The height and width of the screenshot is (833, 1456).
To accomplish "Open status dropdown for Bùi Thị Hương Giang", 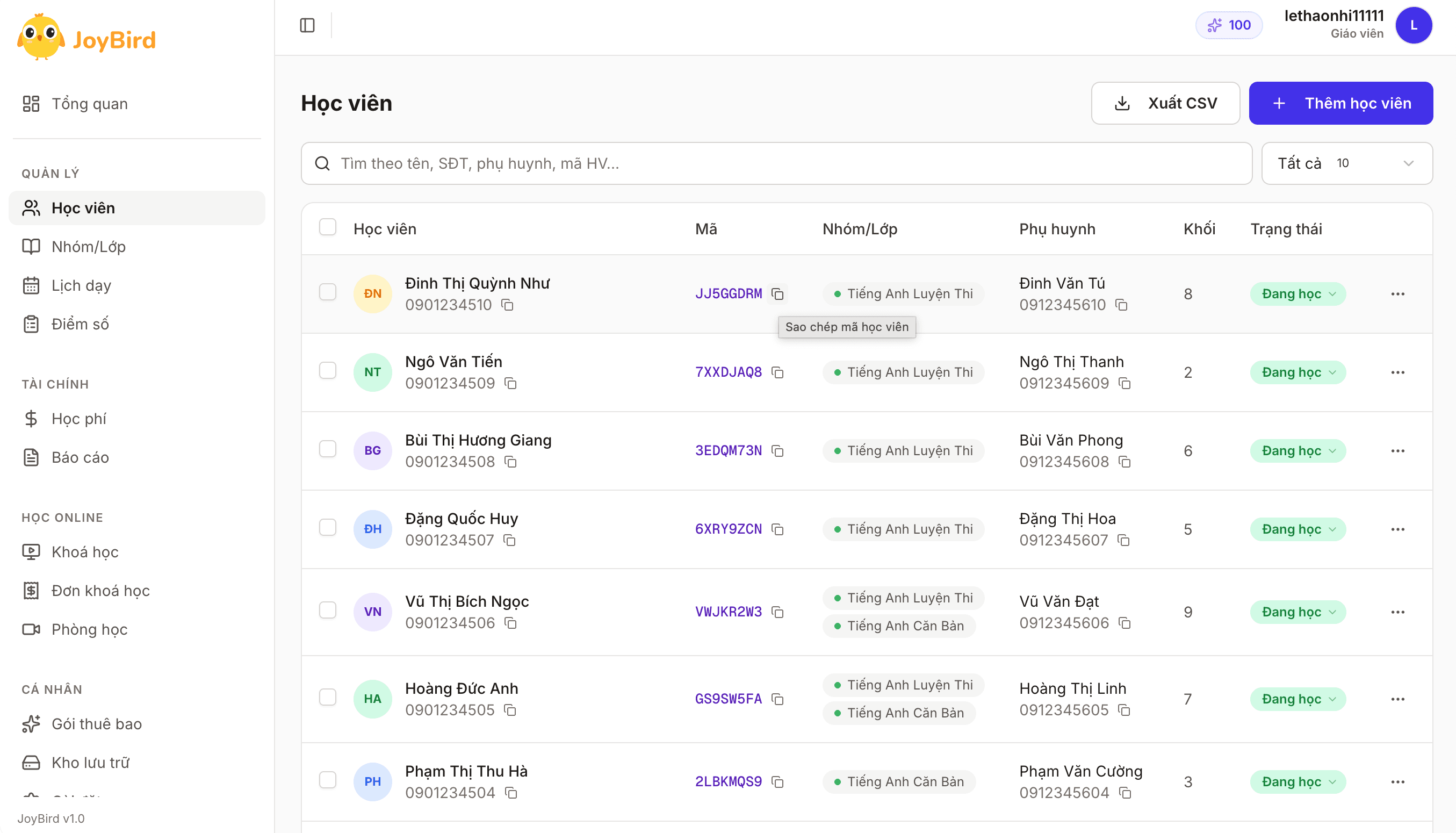I will (x=1298, y=451).
